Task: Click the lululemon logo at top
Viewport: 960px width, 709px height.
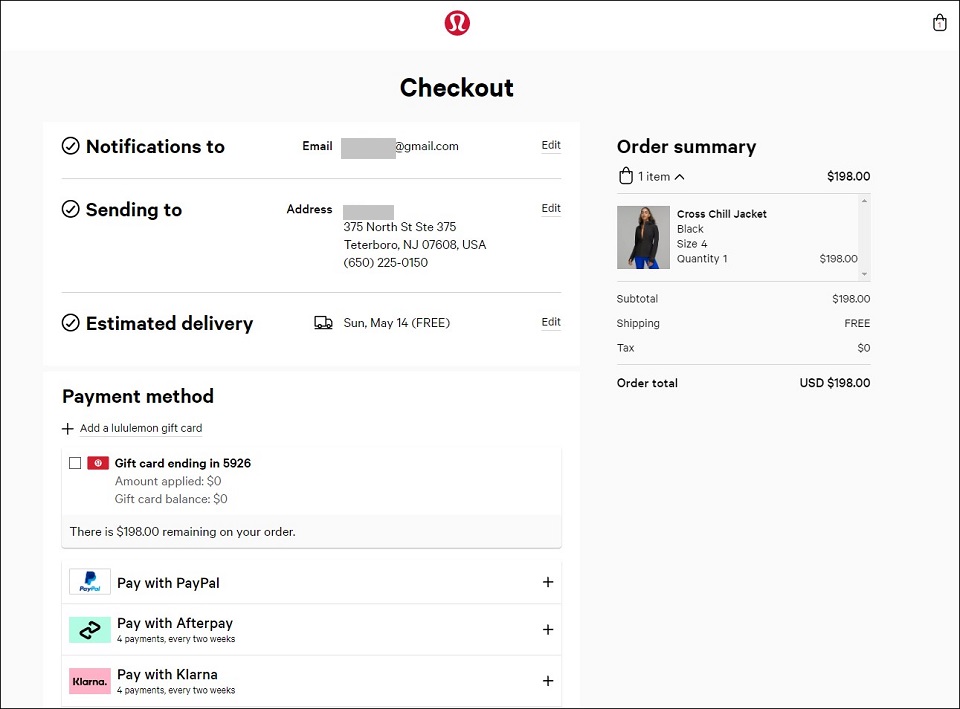Action: pyautogui.click(x=457, y=23)
